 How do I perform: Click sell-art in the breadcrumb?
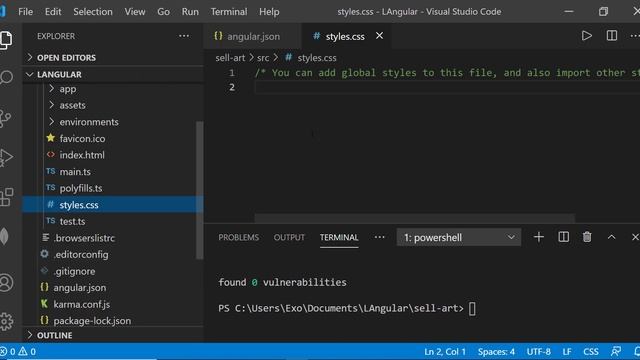[230, 58]
